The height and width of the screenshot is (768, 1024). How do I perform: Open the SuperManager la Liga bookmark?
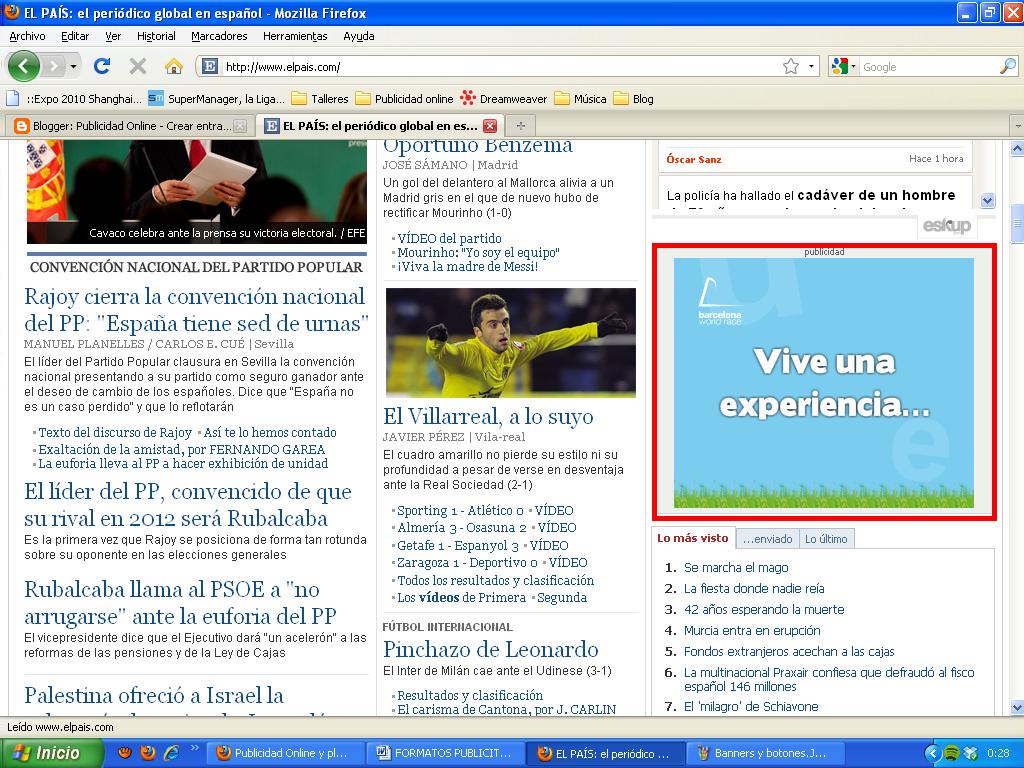[x=216, y=99]
